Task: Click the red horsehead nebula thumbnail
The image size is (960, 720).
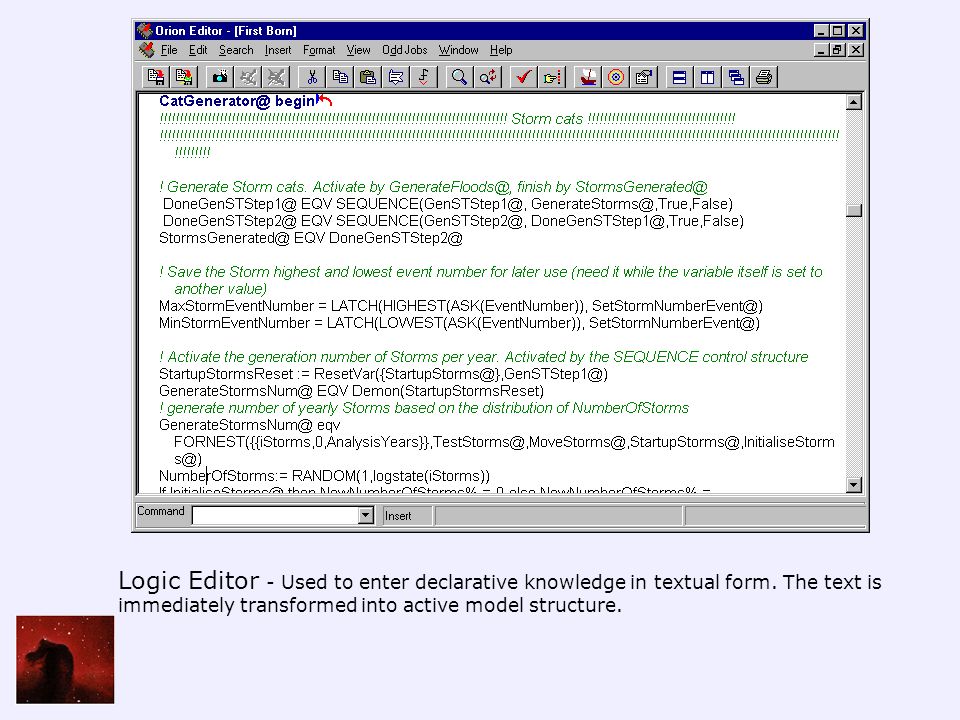Action: [65, 659]
